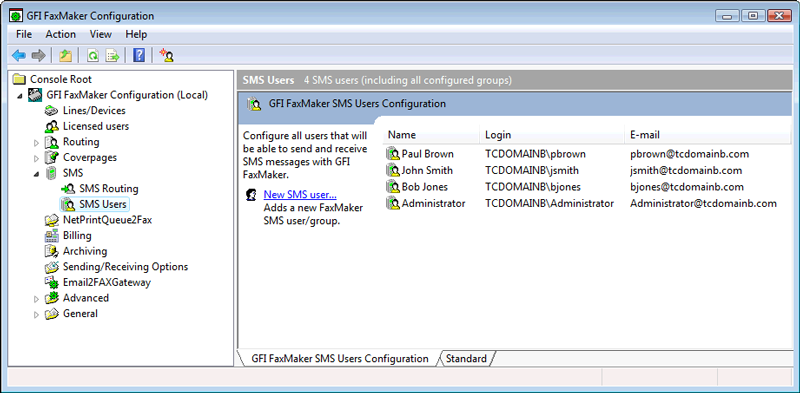Click the Sending/Receiving Options icon
800x393 pixels.
[x=52, y=267]
